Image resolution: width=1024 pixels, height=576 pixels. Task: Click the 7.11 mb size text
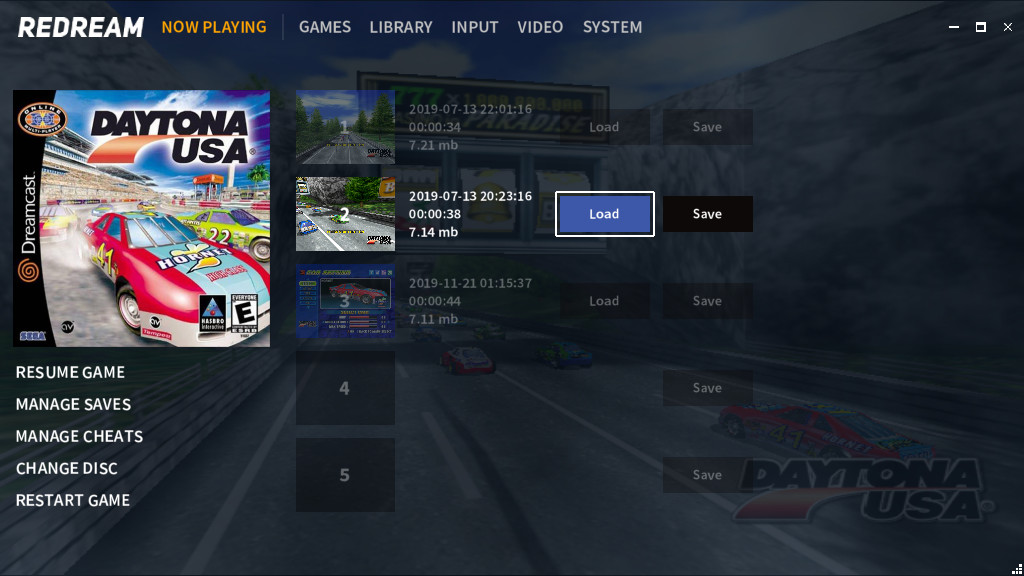click(x=433, y=319)
